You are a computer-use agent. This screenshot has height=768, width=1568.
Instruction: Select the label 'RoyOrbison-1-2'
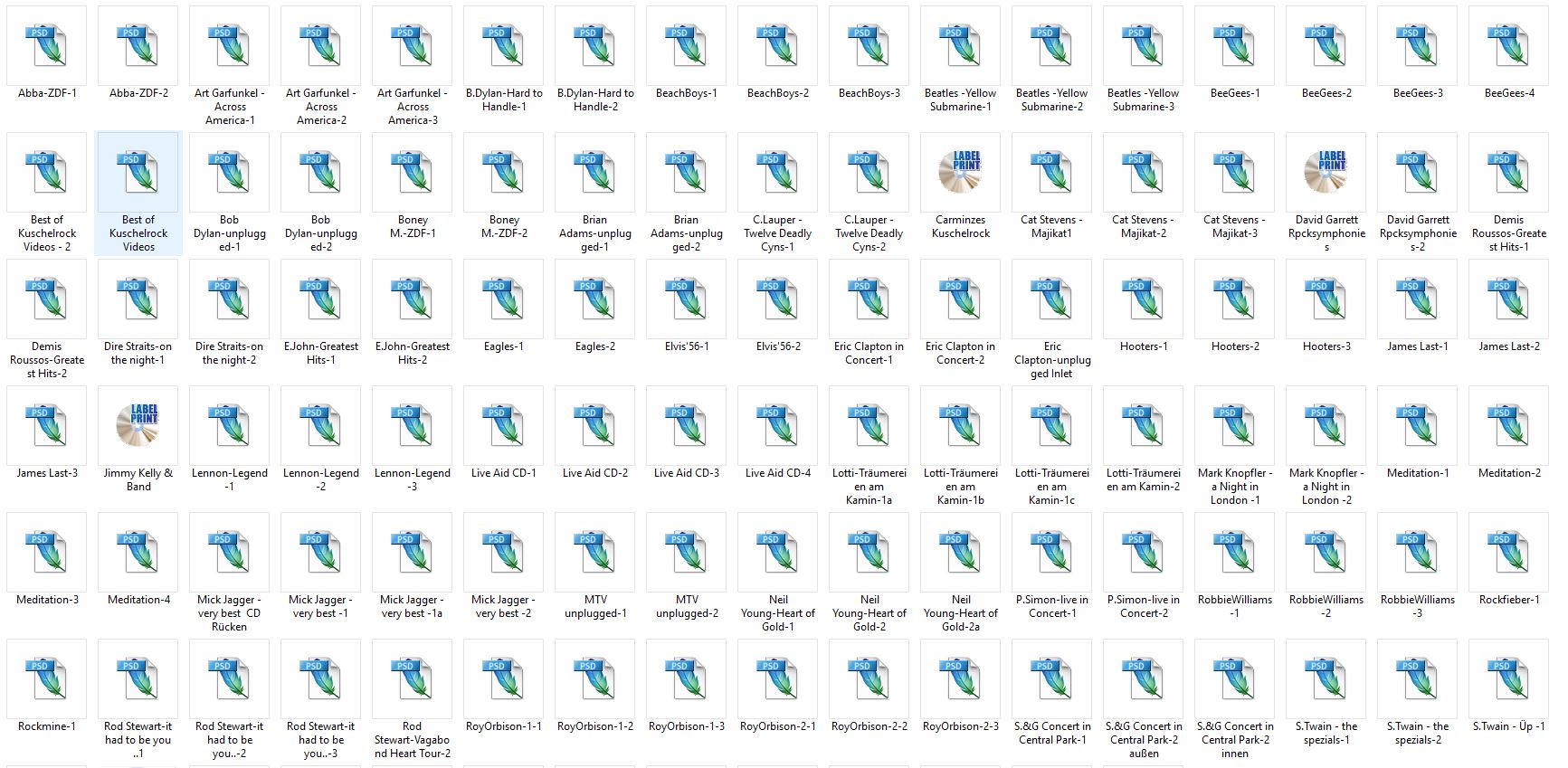point(595,726)
